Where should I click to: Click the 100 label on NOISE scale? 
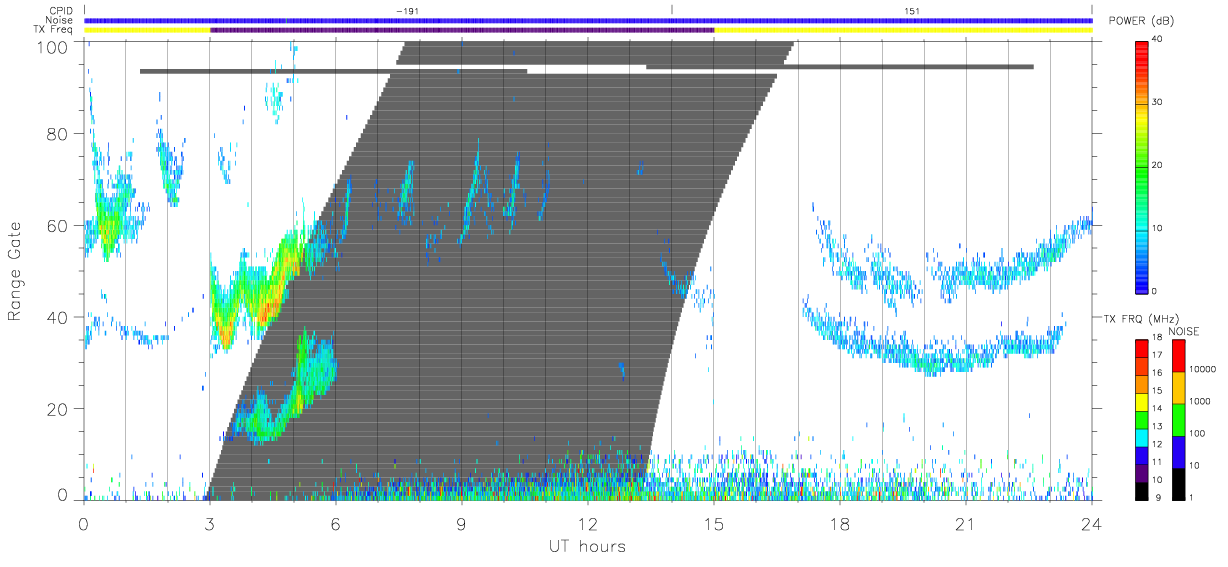1197,433
